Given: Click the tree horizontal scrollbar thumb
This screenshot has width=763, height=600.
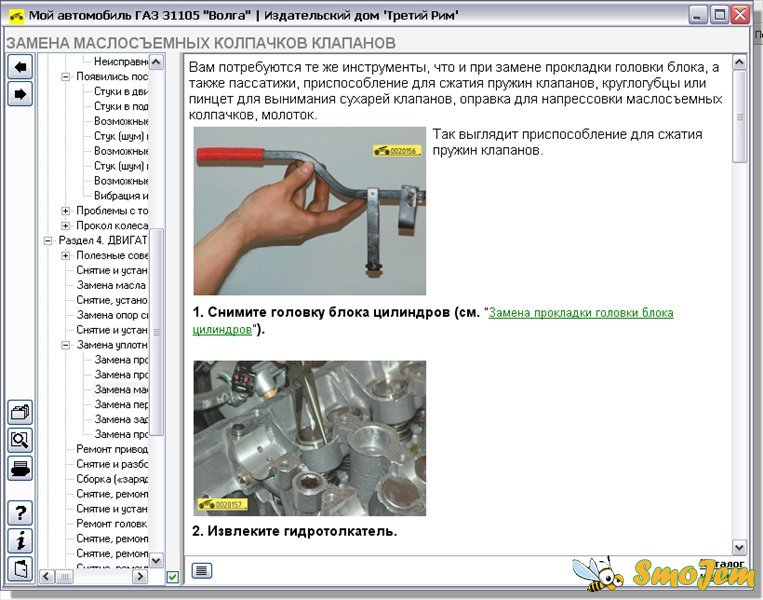Looking at the screenshot, I should point(64,577).
